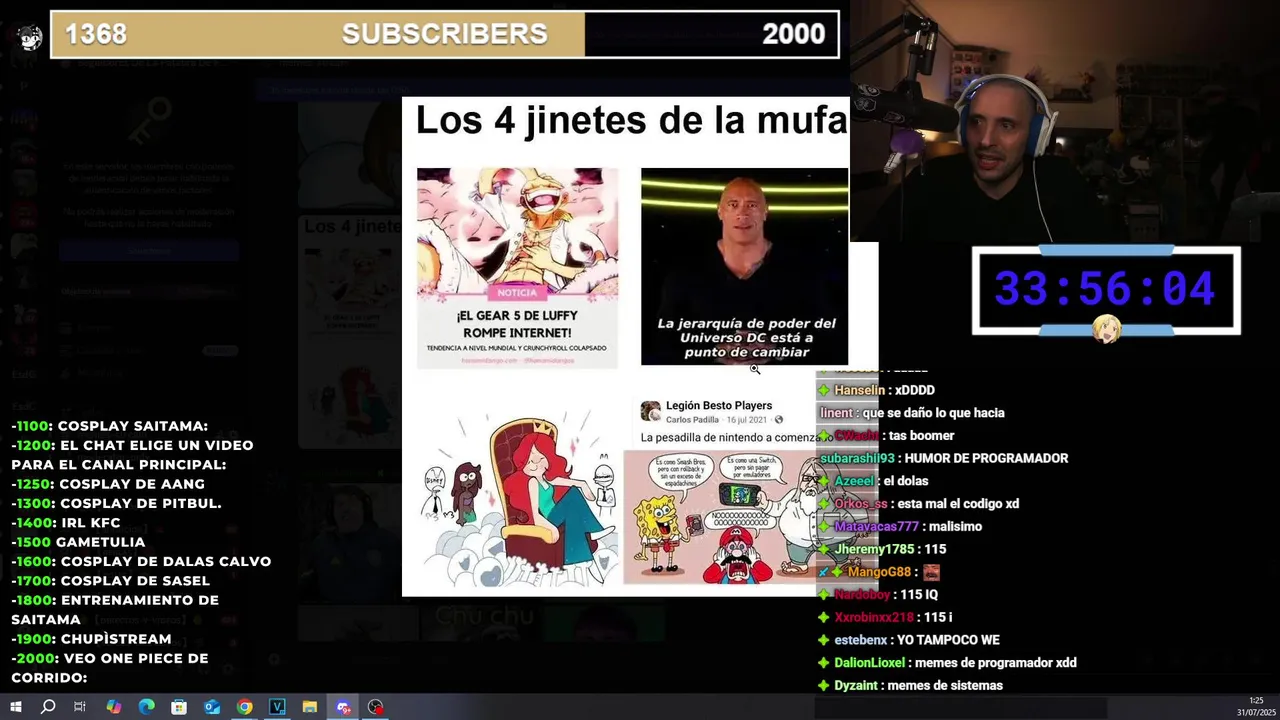Click the 33:56:04 countdown timer
This screenshot has height=720, width=1280.
pos(1105,290)
